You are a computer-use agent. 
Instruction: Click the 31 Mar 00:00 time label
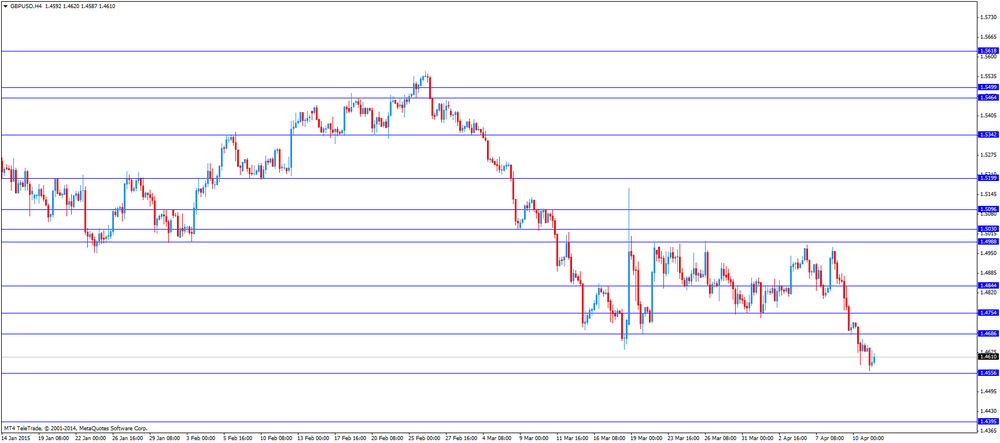(756, 439)
